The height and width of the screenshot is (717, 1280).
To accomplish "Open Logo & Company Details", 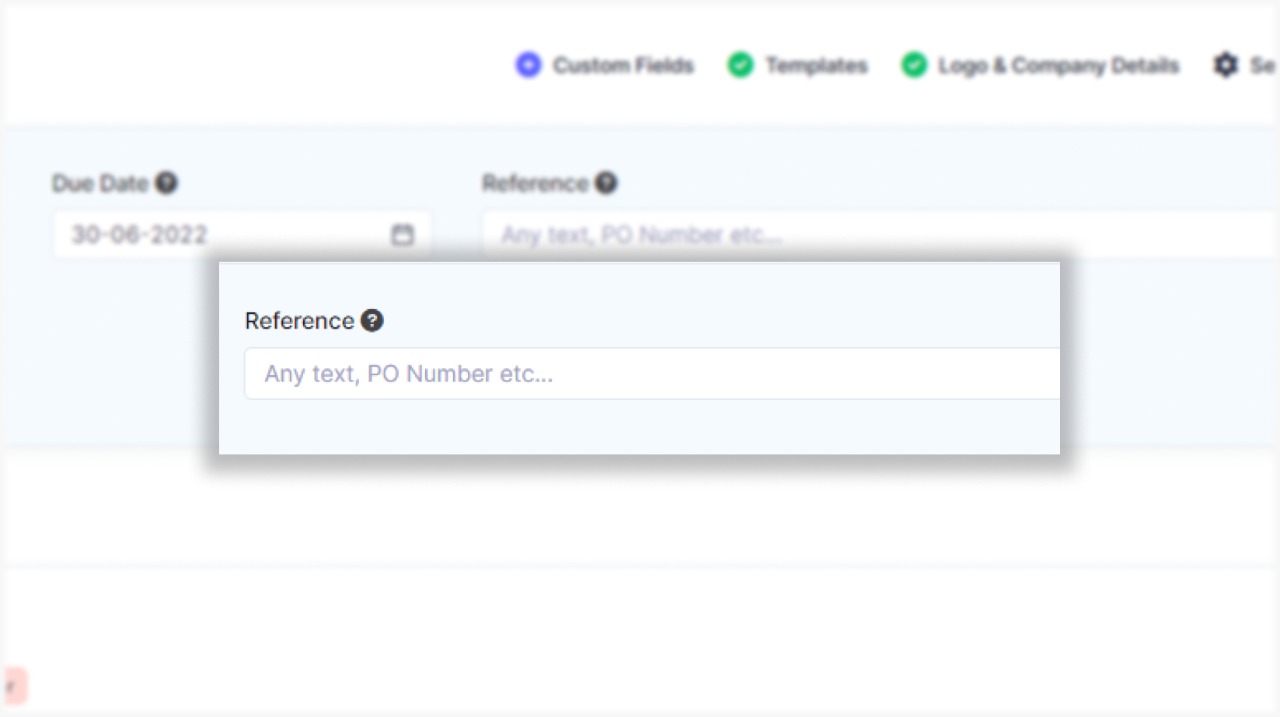I will [x=1058, y=64].
